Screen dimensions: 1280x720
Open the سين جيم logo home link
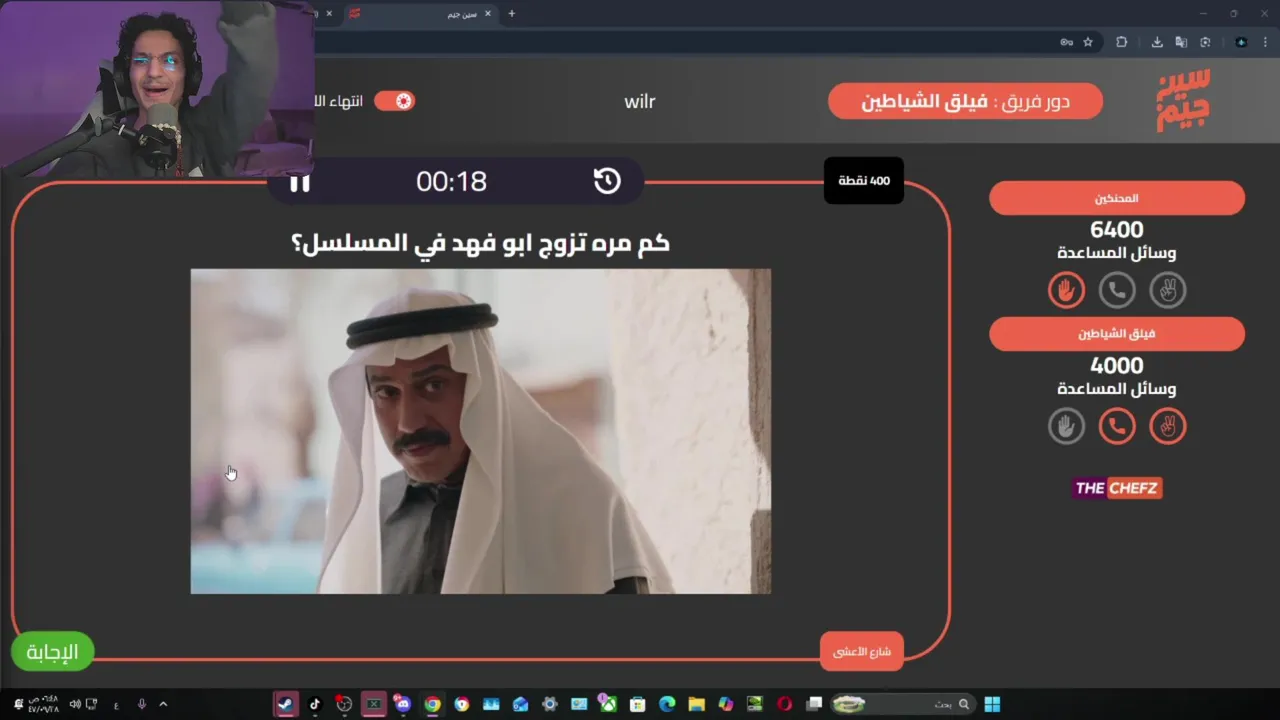coord(1183,100)
